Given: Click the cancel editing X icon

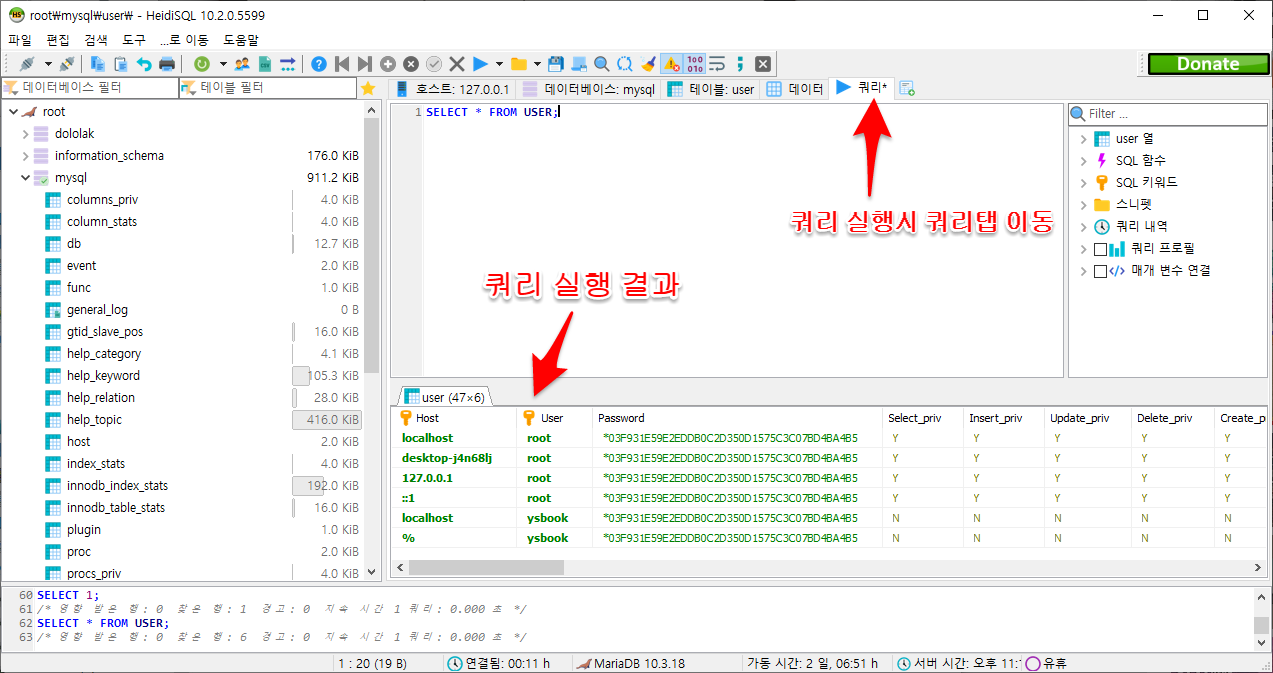Looking at the screenshot, I should [x=457, y=64].
